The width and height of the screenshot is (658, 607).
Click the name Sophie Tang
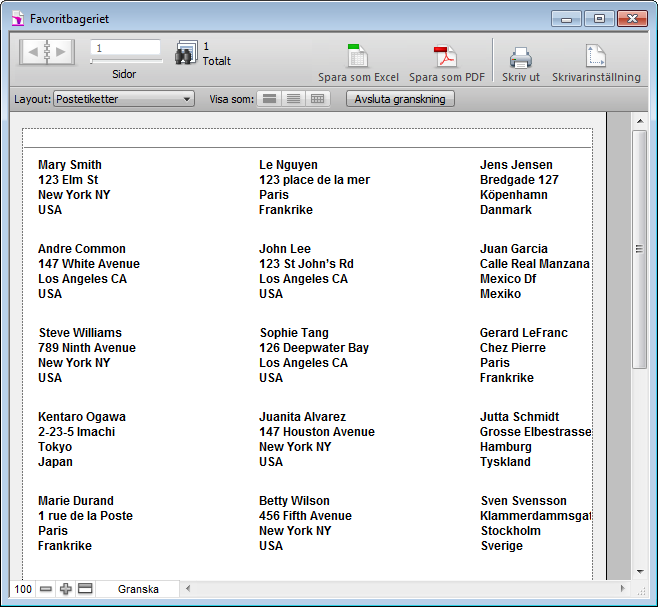(294, 332)
